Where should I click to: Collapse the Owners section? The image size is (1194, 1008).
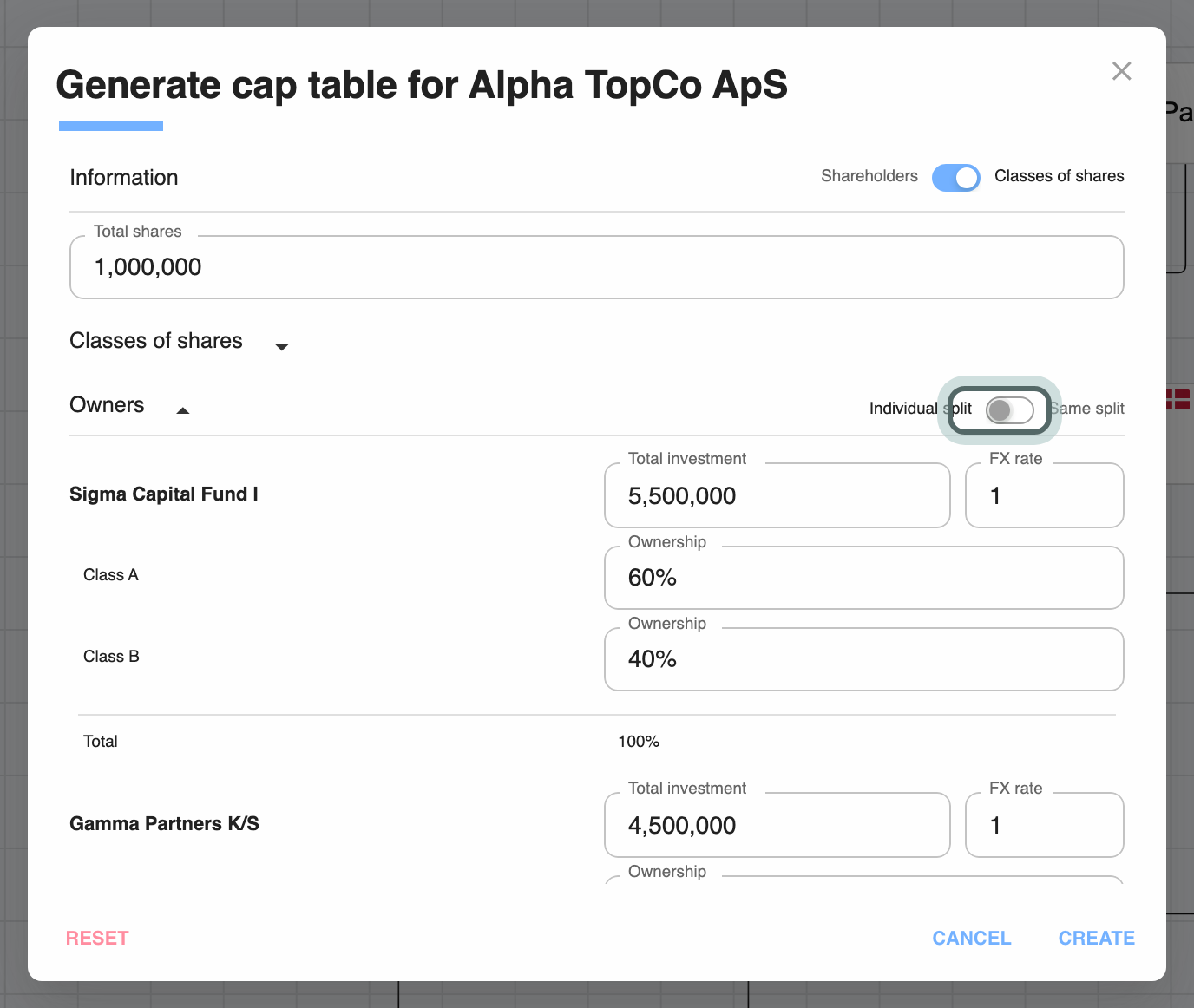[x=183, y=410]
